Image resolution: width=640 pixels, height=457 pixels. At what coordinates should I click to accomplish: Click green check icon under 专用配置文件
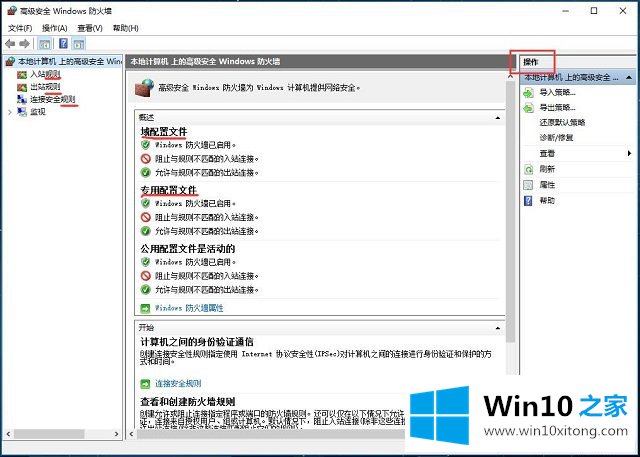(x=146, y=231)
